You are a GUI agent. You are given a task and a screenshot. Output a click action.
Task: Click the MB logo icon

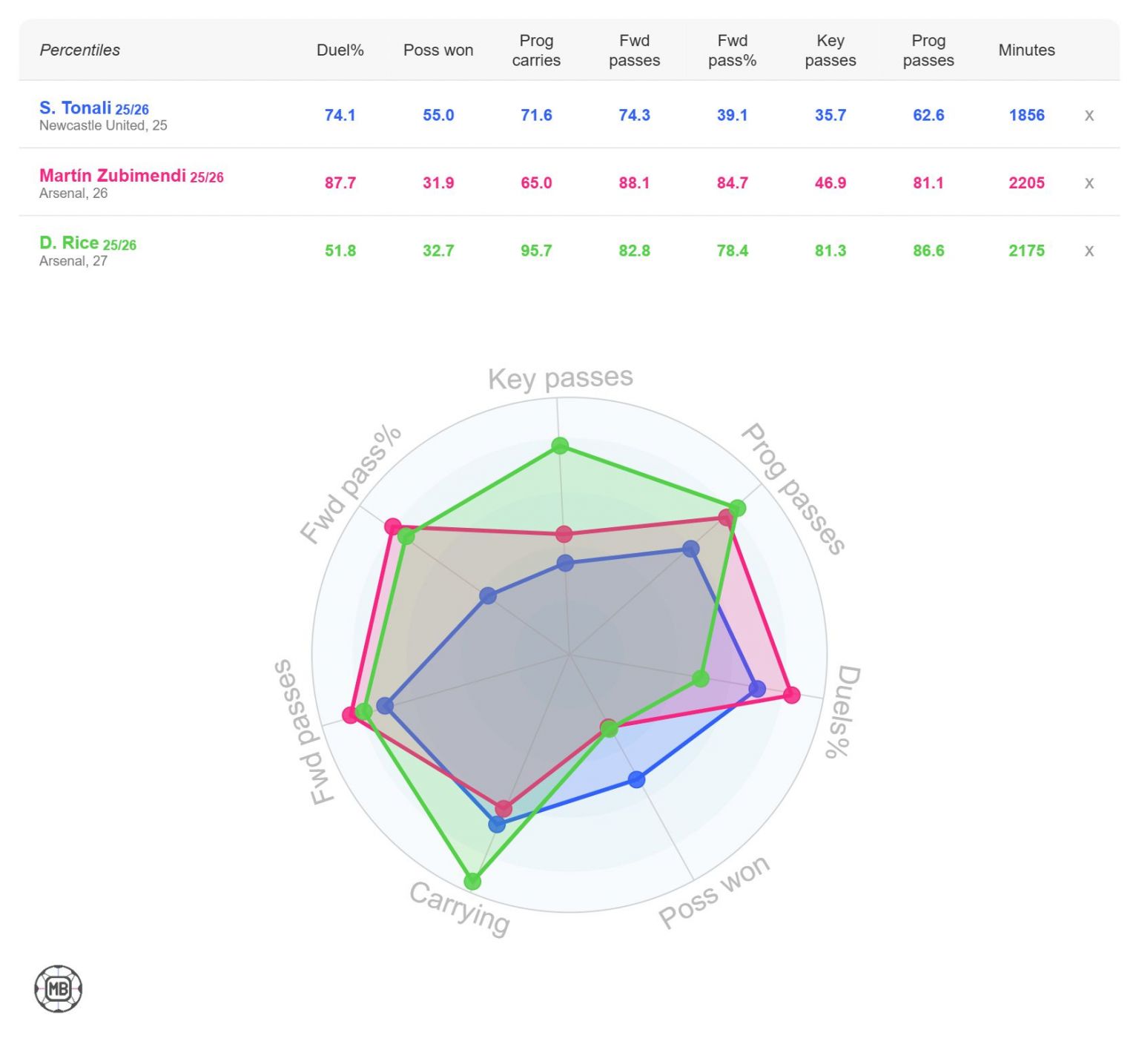[x=59, y=988]
